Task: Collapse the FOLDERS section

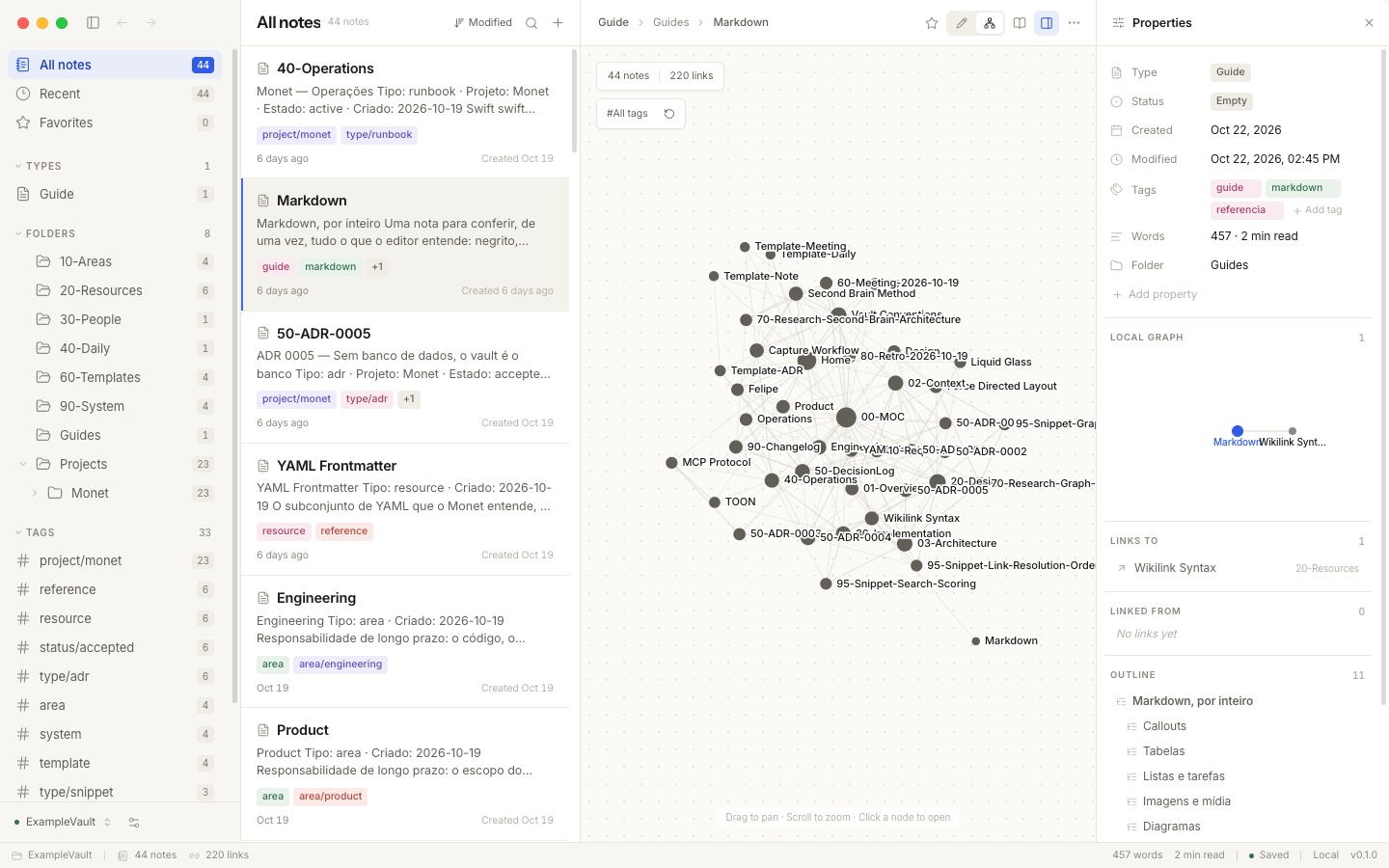Action: tap(45, 233)
